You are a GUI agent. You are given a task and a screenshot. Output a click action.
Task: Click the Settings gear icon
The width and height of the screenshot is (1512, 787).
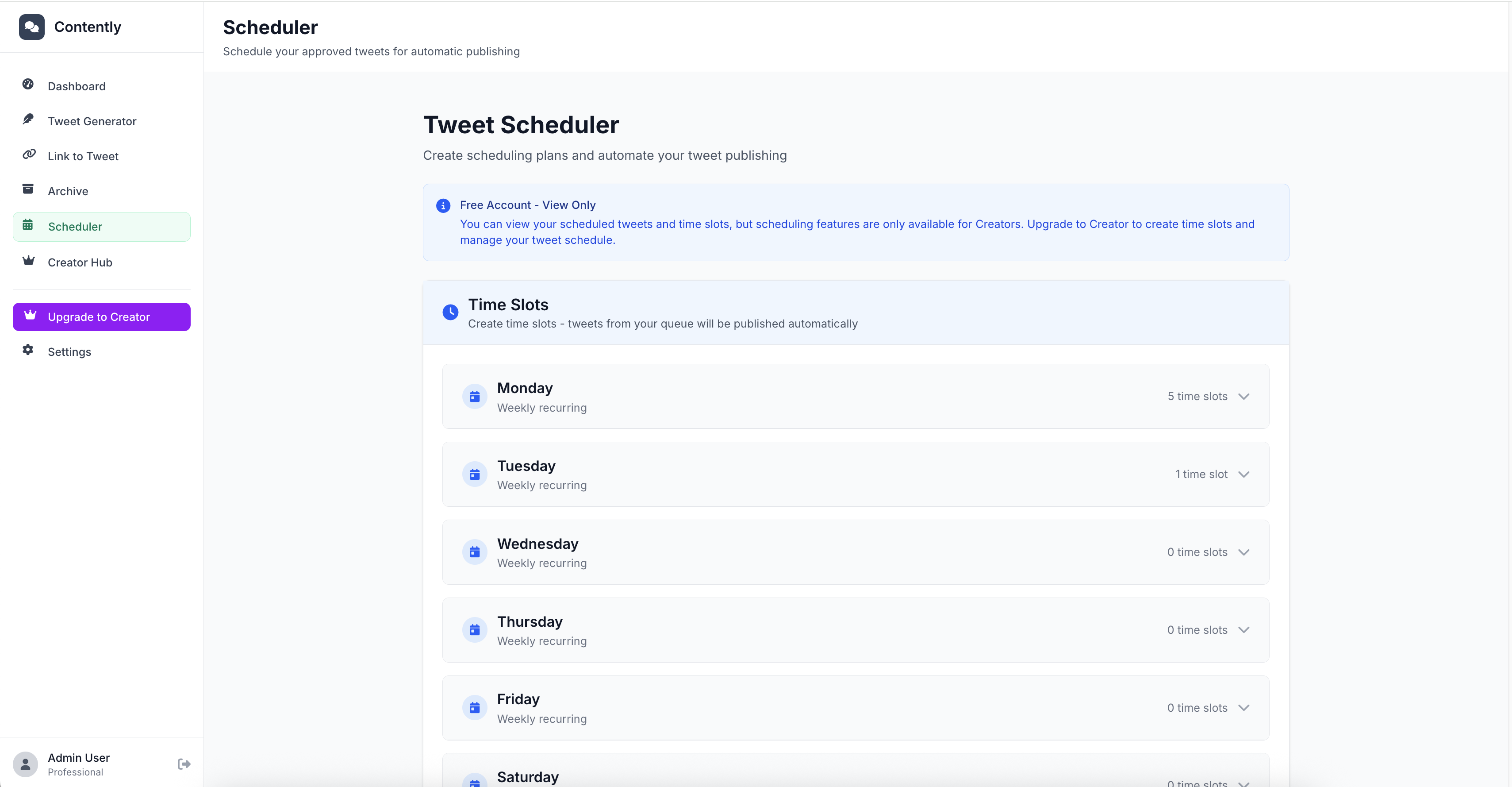click(28, 350)
